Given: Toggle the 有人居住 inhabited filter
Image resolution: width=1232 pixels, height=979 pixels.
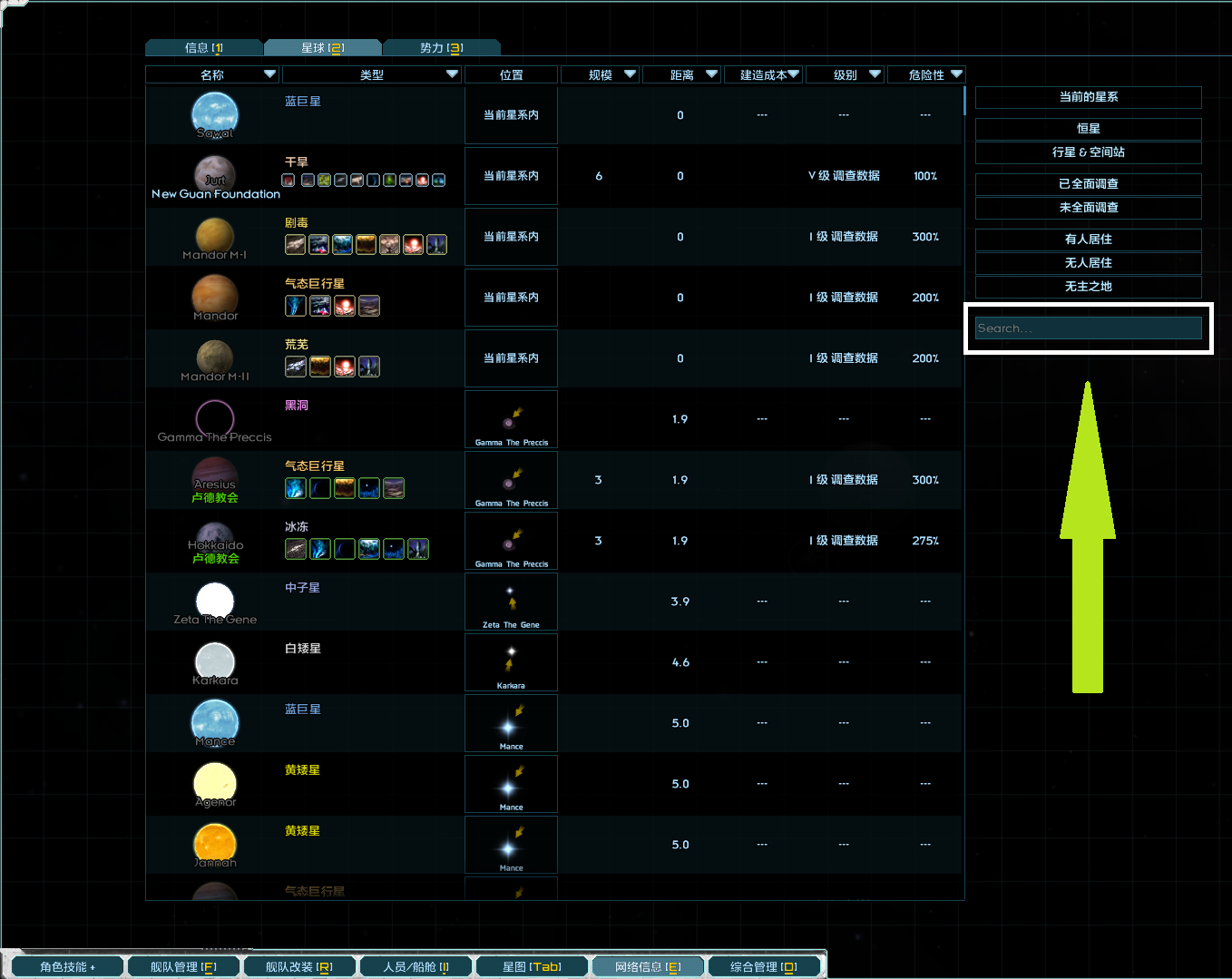Looking at the screenshot, I should (x=1087, y=239).
